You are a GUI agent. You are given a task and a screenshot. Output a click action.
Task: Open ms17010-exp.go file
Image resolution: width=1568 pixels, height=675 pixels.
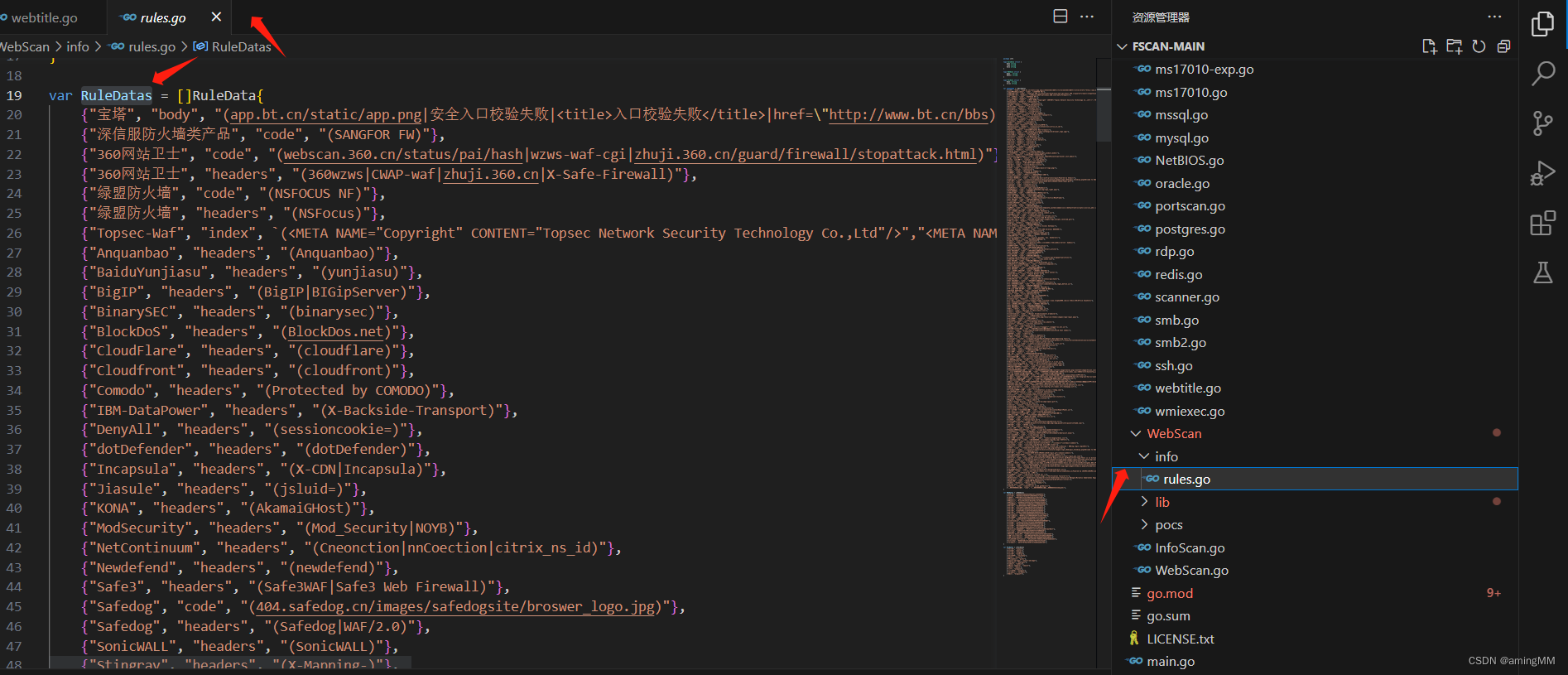[1204, 70]
